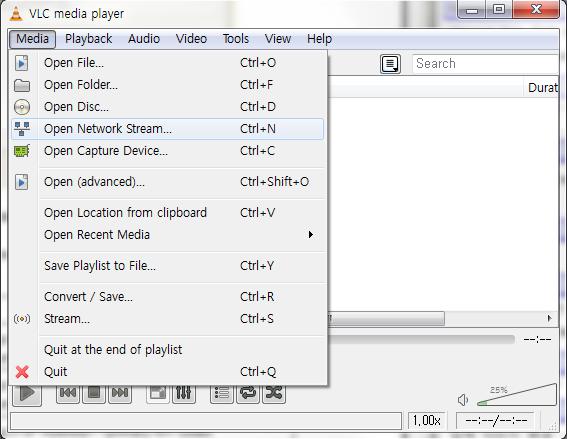
Task: Maximize the VLC window
Action: [x=499, y=9]
